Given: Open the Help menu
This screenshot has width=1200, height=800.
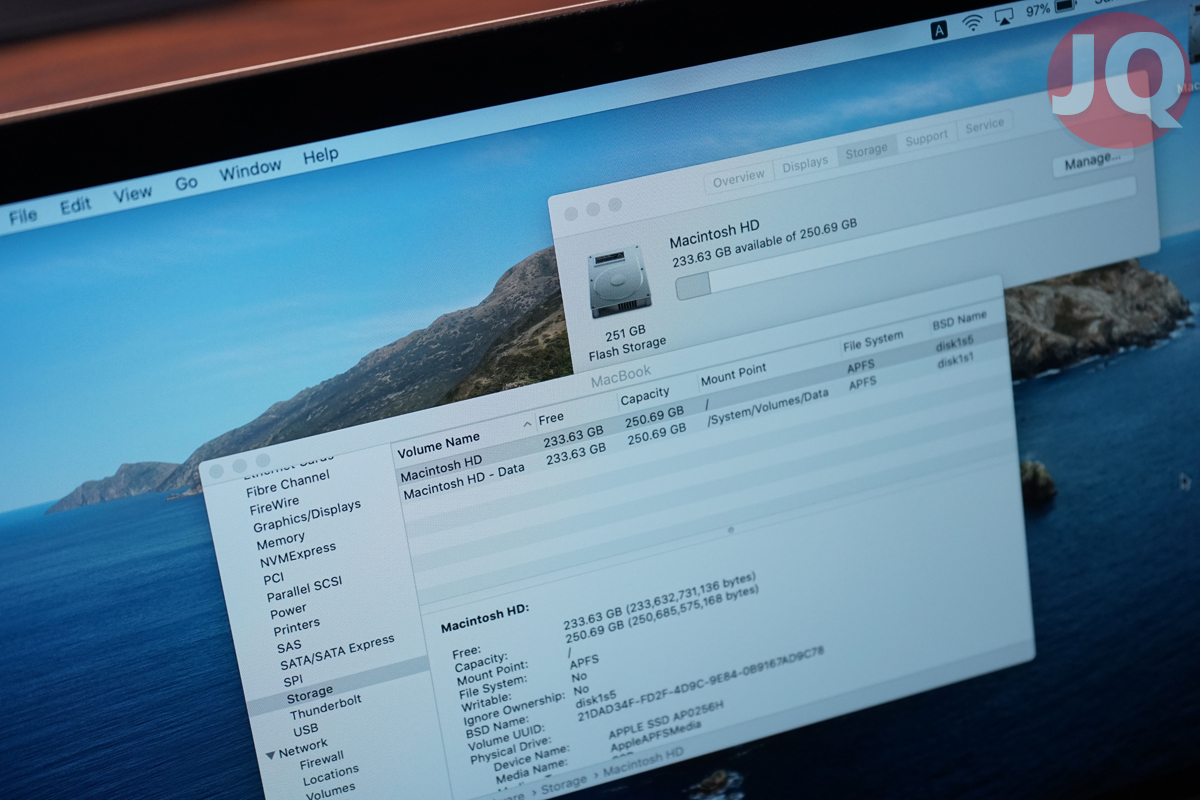Looking at the screenshot, I should pyautogui.click(x=320, y=157).
